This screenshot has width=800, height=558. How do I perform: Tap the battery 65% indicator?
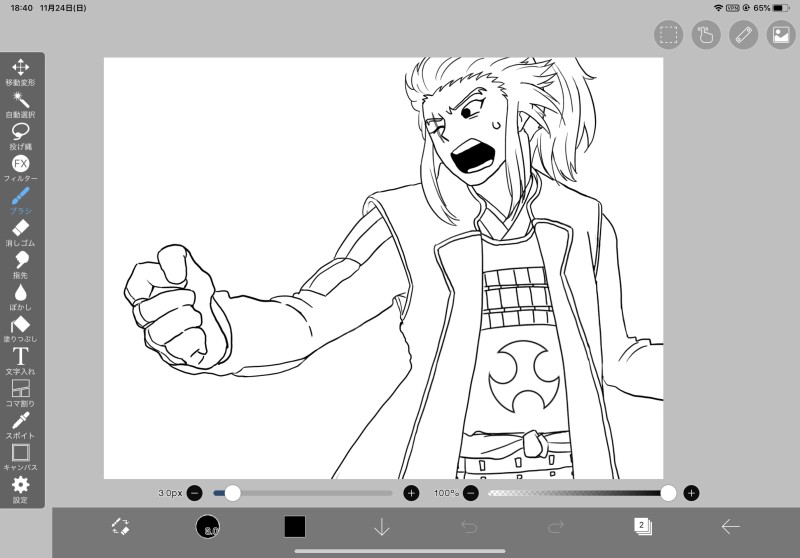pos(771,8)
